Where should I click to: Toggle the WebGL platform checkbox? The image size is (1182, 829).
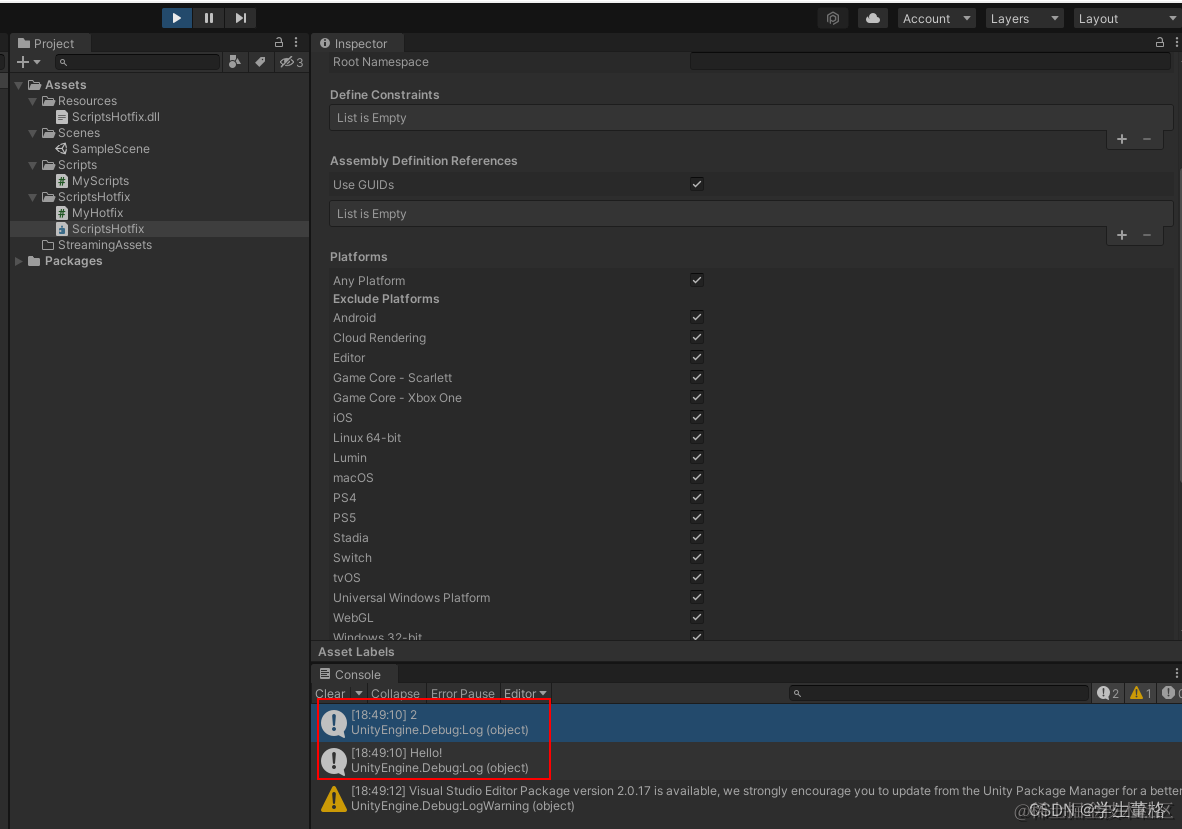point(697,617)
